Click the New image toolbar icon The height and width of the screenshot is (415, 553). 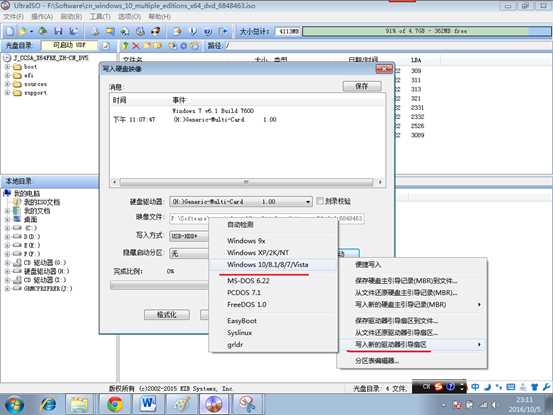10,31
